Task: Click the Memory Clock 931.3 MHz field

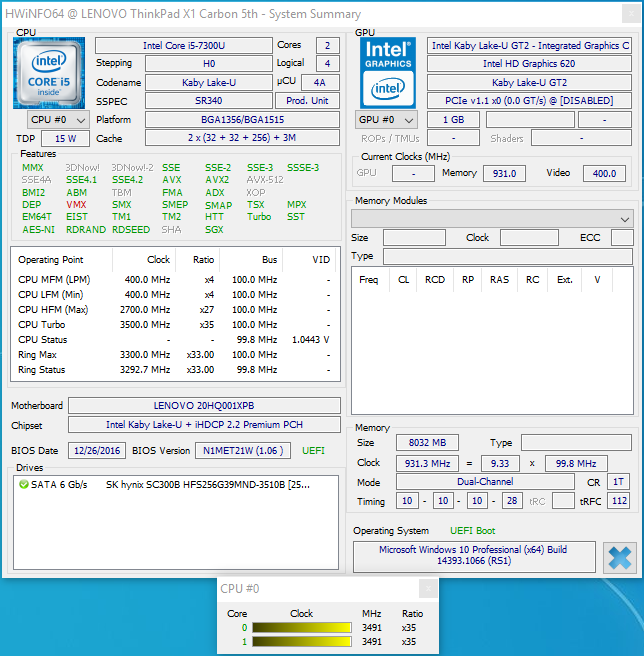Action: pyautogui.click(x=427, y=464)
